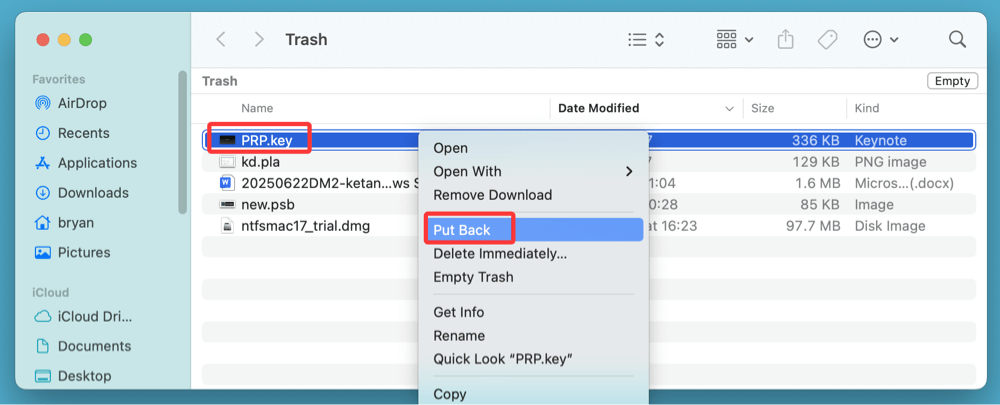The image size is (1000, 405).
Task: Click the sidebar scrollbar
Action: pos(183,142)
